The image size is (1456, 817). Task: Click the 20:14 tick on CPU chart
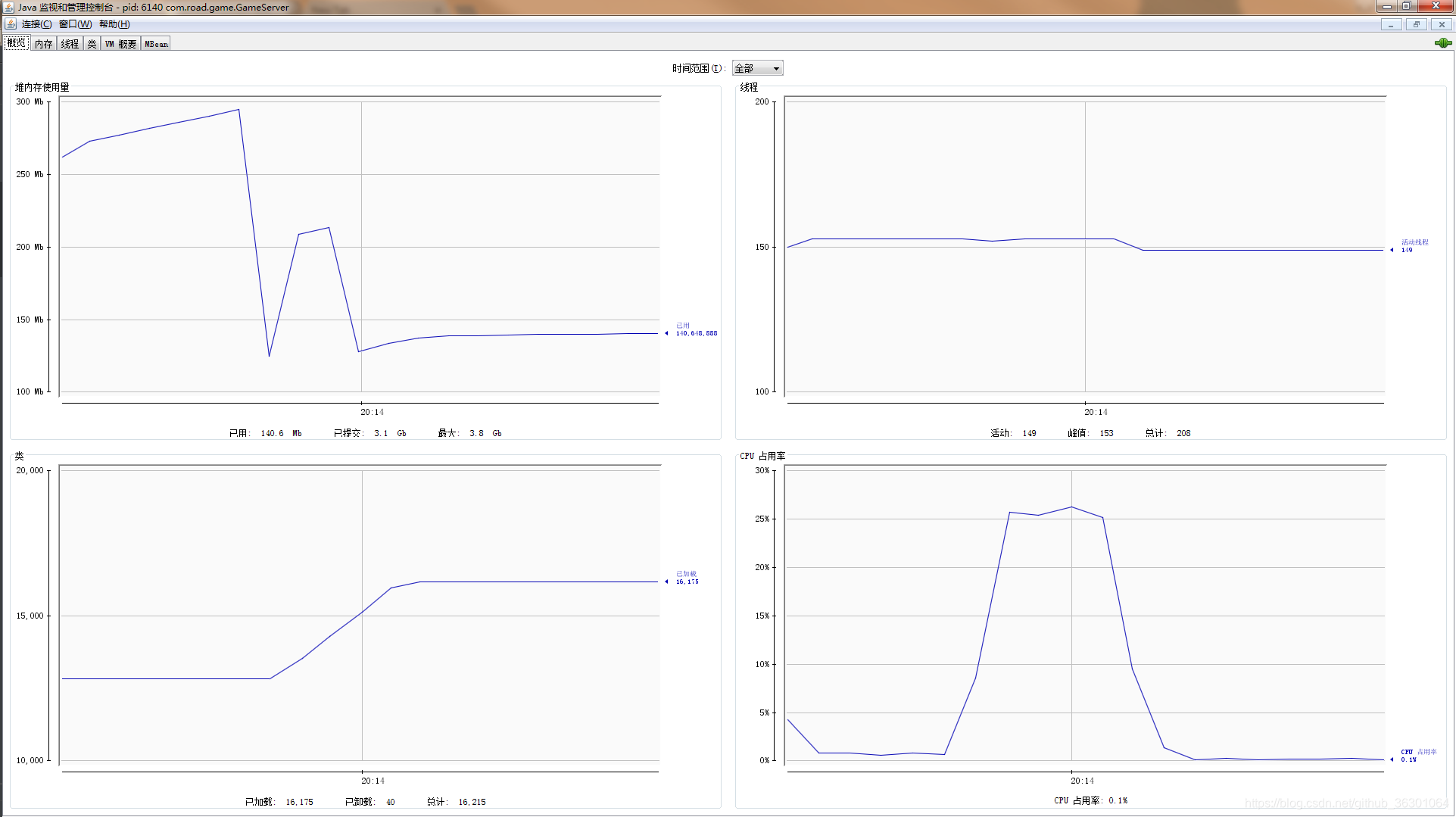[1082, 781]
